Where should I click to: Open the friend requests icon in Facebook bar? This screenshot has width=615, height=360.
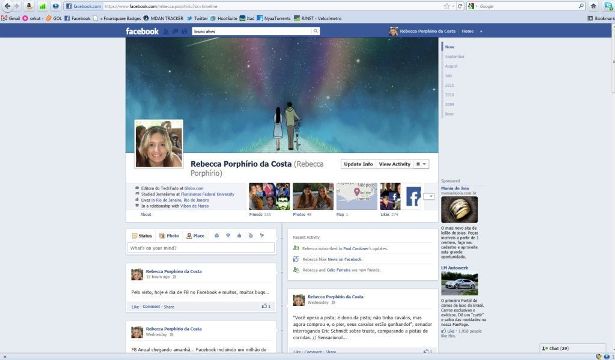[x=166, y=31]
